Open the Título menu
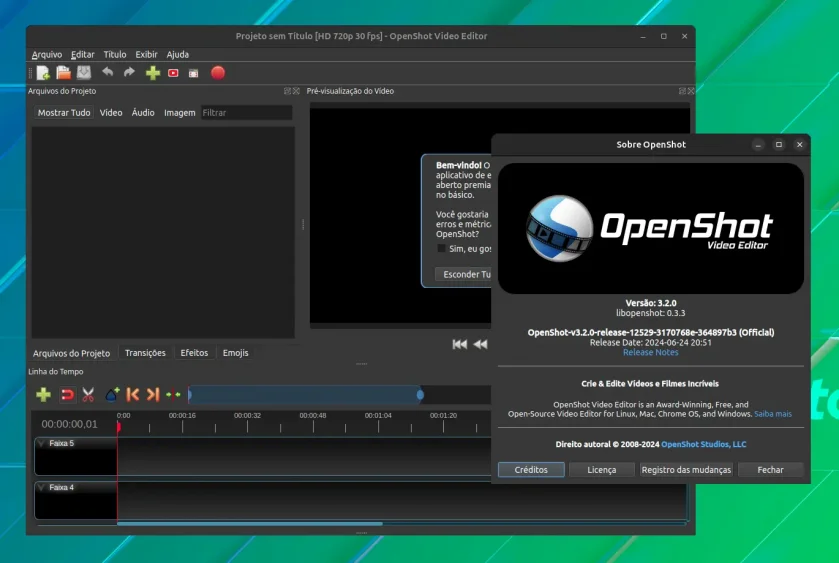Image resolution: width=840 pixels, height=563 pixels. coord(115,55)
